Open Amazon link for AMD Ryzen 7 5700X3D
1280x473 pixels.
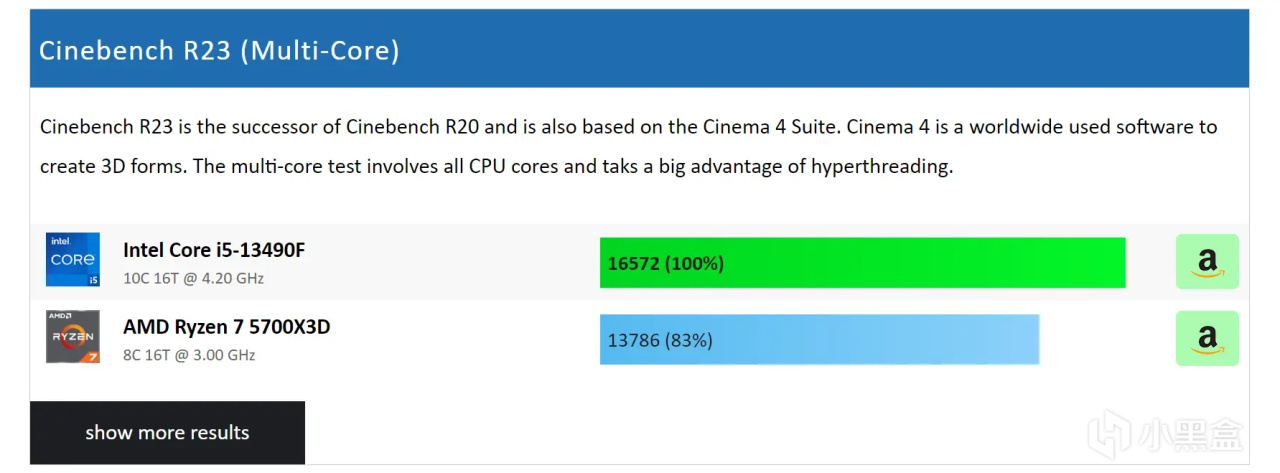pos(1207,338)
